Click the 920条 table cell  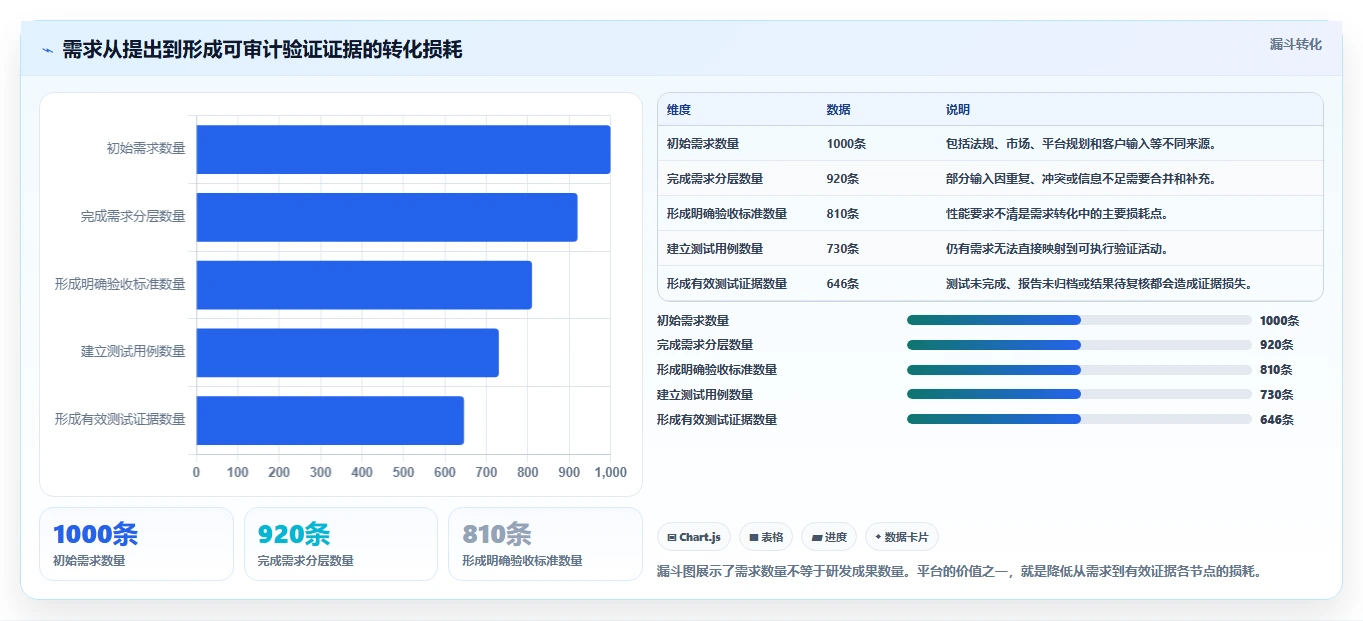pyautogui.click(x=843, y=179)
